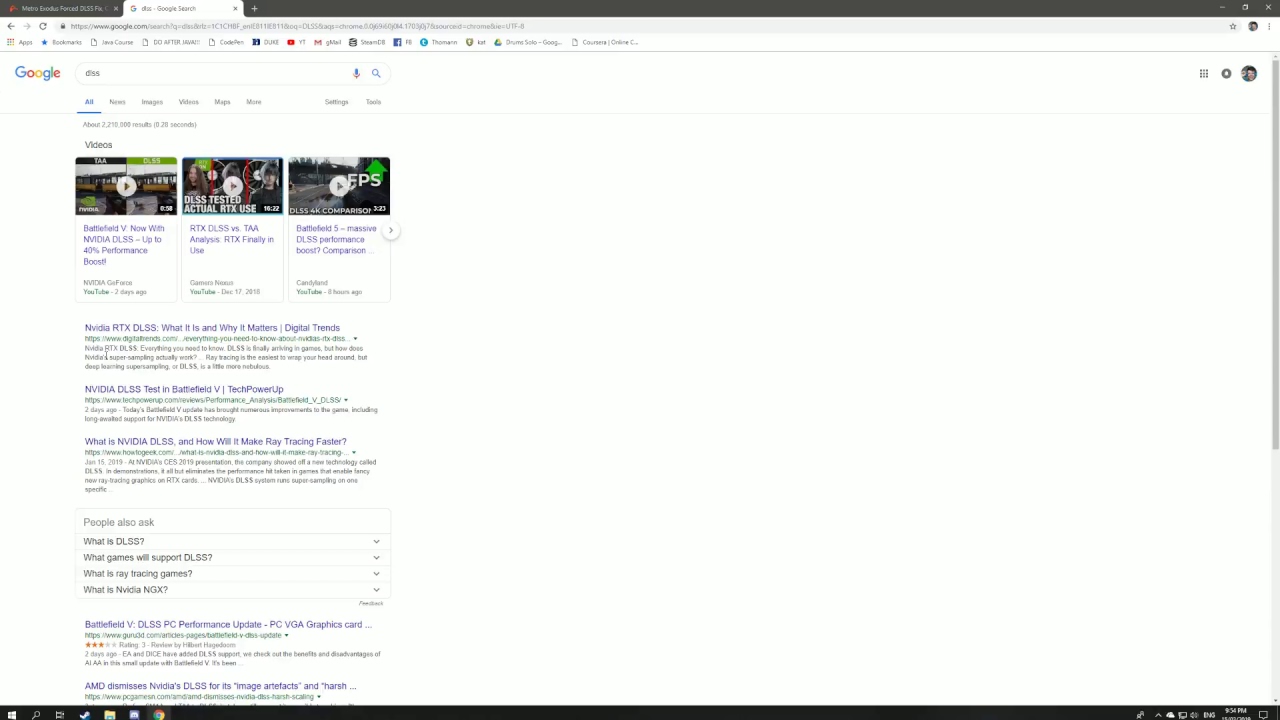Close the dlss Google Search tab
The height and width of the screenshot is (720, 1280).
click(x=235, y=8)
